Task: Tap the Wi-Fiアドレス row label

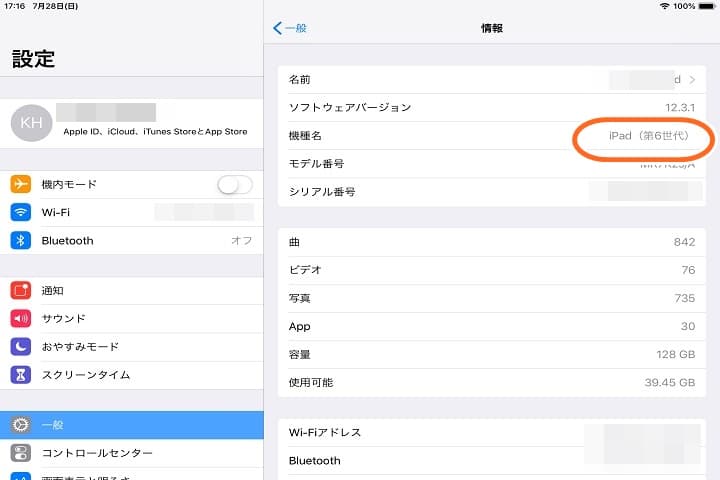Action: 325,432
